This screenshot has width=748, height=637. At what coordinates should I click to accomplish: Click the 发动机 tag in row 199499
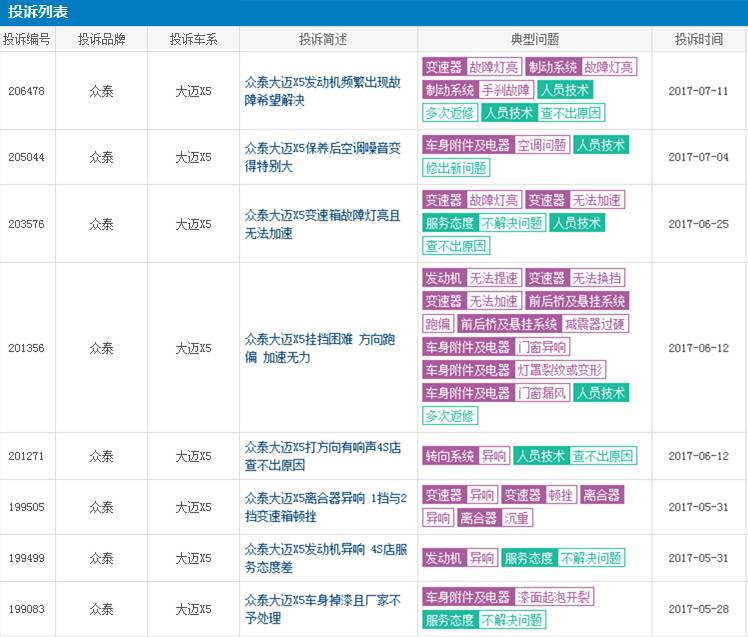pos(444,558)
